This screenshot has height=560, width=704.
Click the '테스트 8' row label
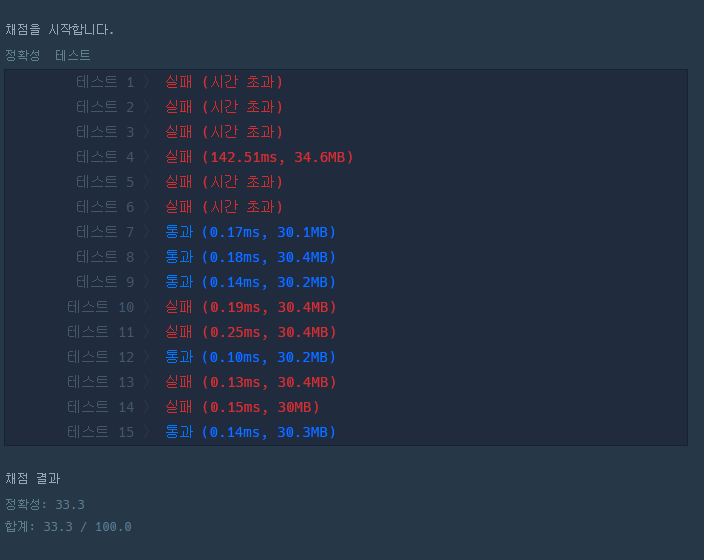point(105,257)
